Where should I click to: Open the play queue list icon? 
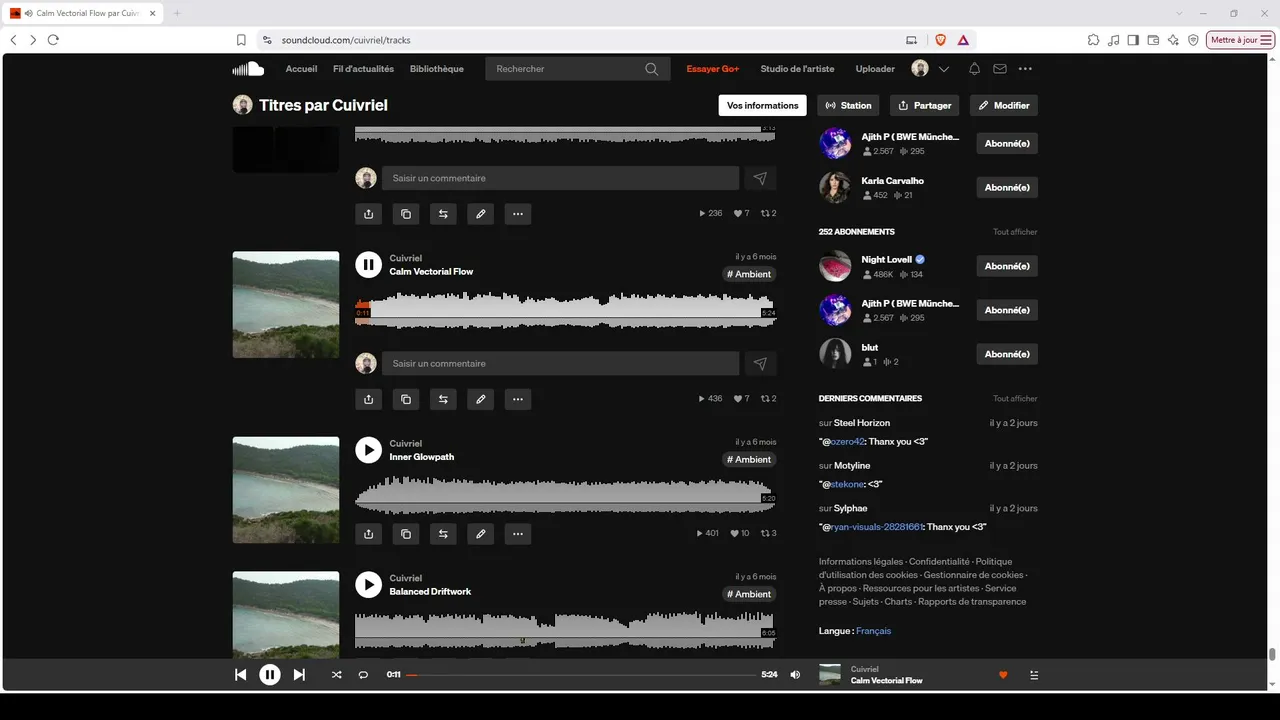click(1034, 675)
